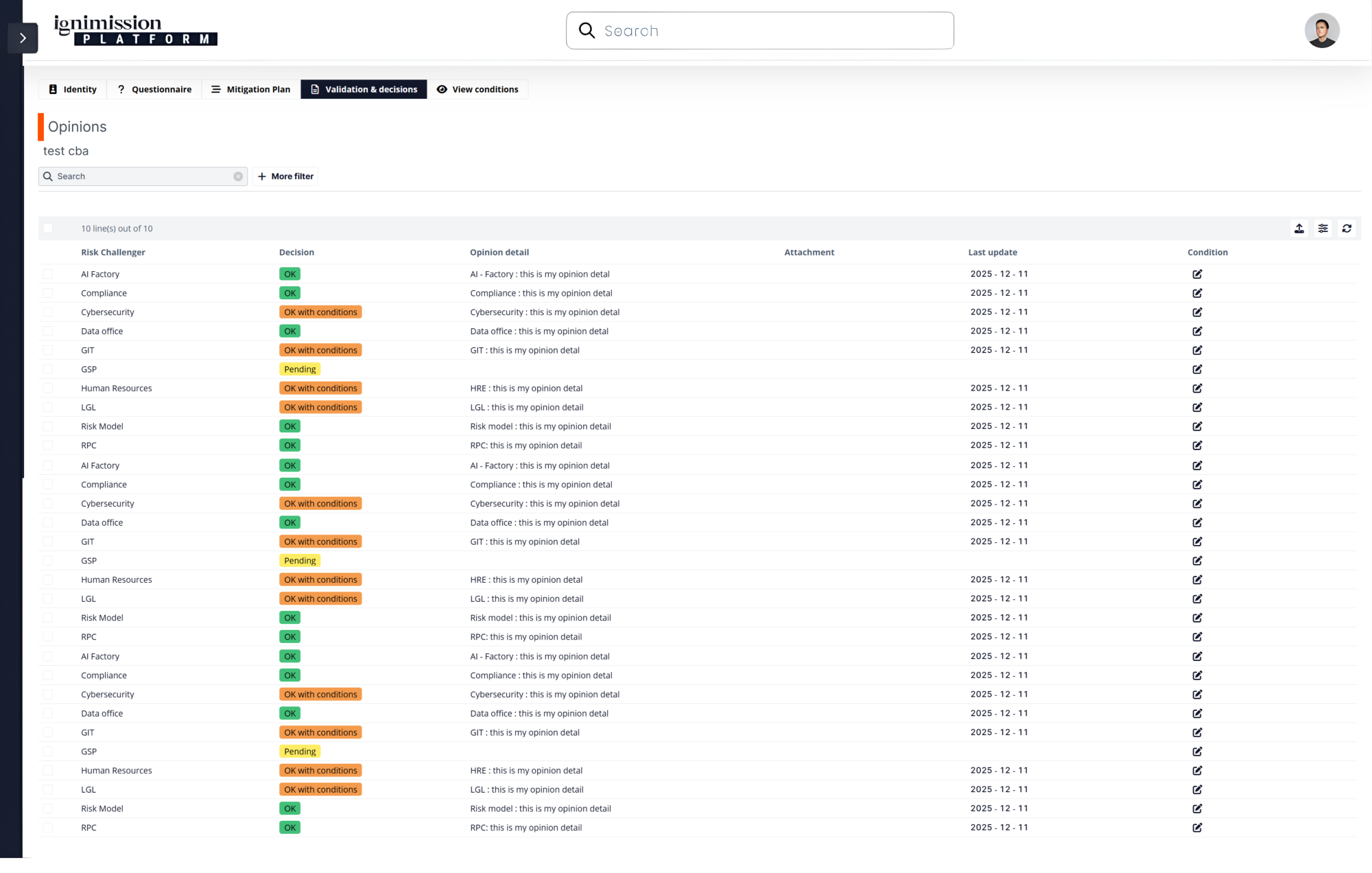Sort by Risk Challenger column header
The height and width of the screenshot is (873, 1372).
tap(113, 253)
